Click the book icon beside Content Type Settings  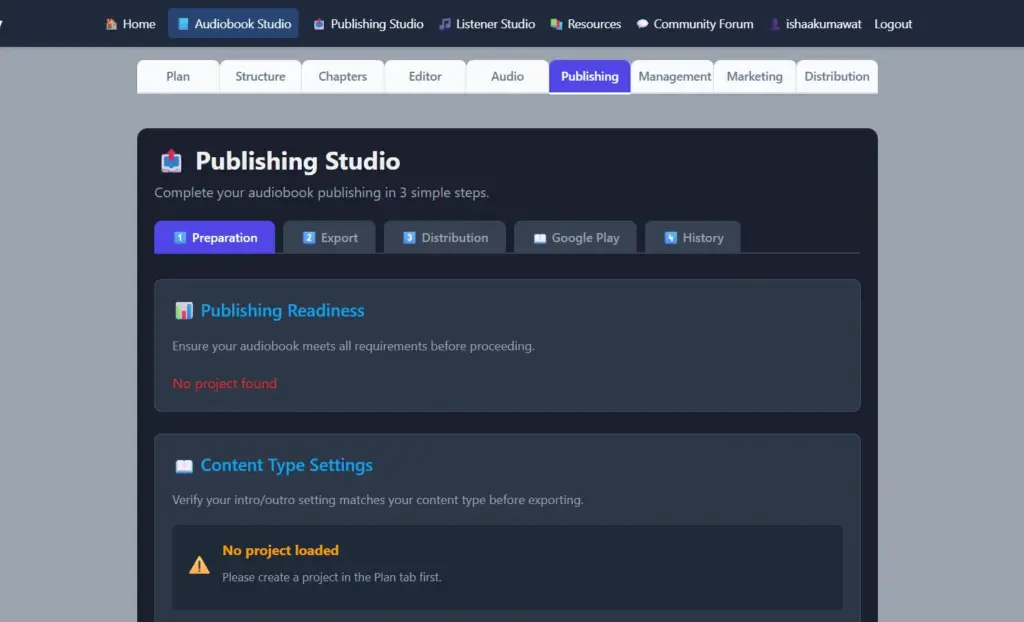point(184,465)
